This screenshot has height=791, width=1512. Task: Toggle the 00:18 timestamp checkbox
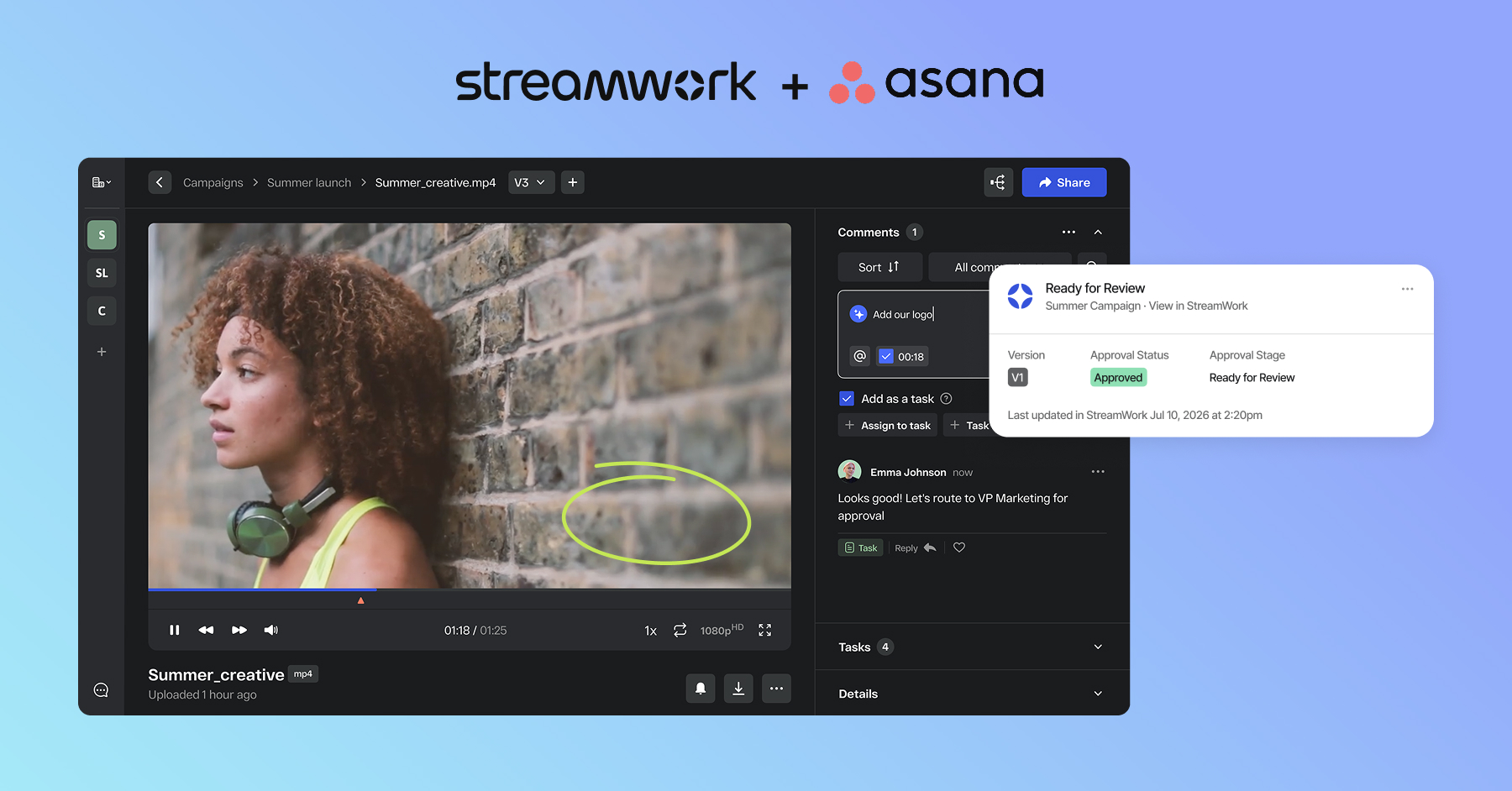pos(885,356)
